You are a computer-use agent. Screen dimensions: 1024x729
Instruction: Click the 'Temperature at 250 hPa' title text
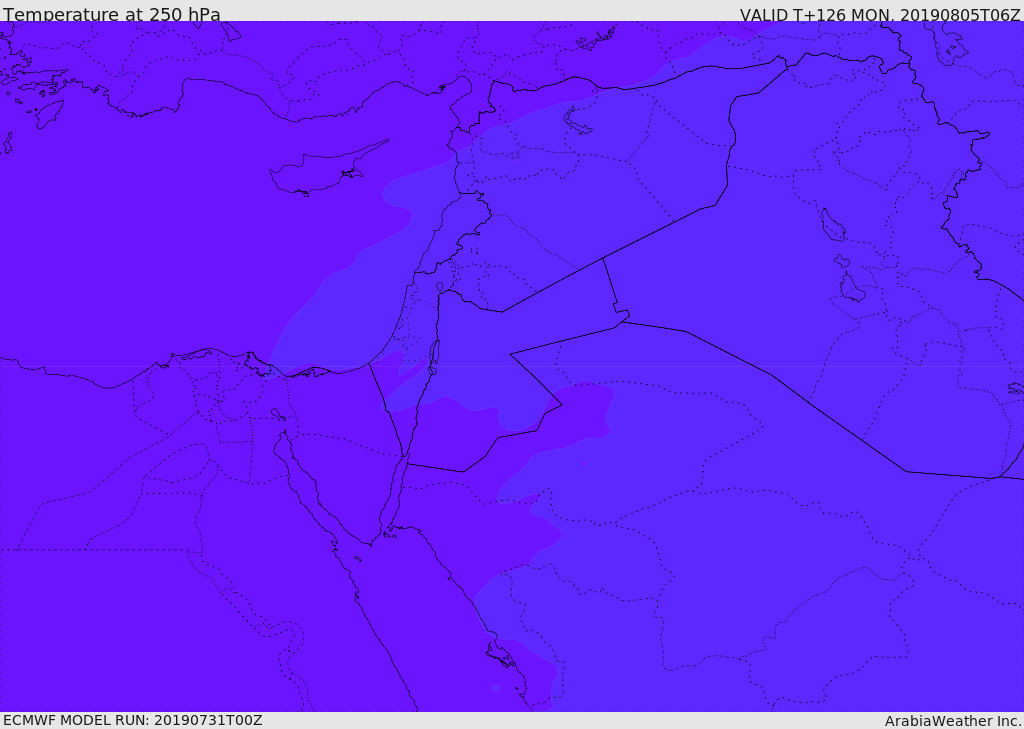tap(112, 14)
